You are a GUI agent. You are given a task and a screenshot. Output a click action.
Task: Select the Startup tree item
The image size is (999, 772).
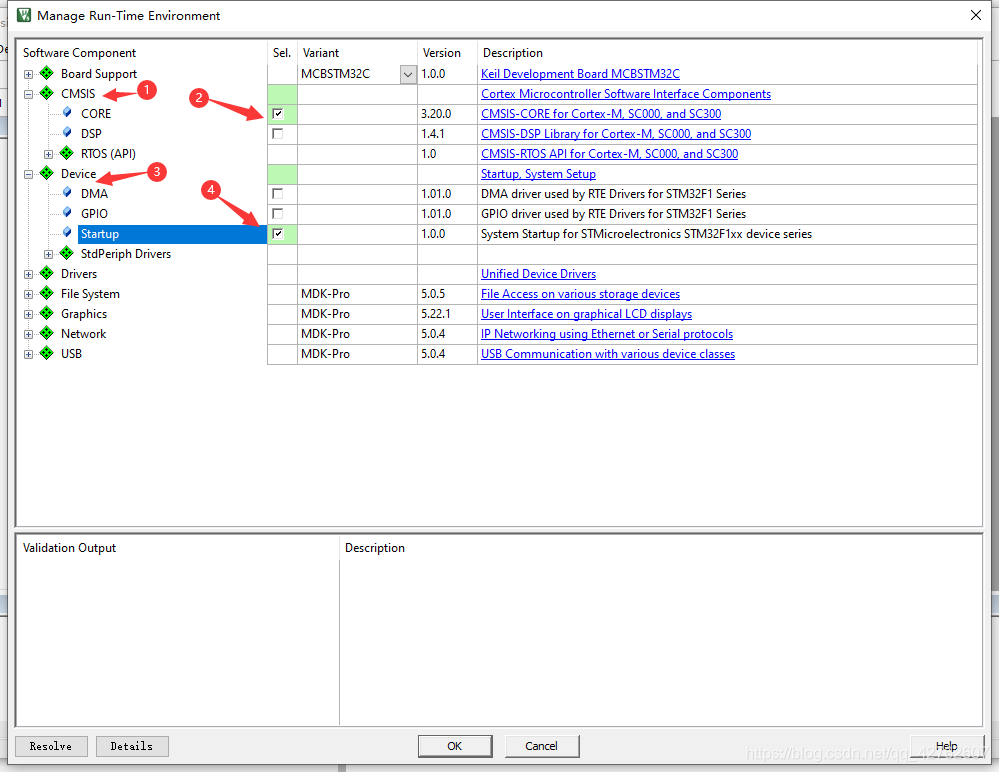pos(172,234)
